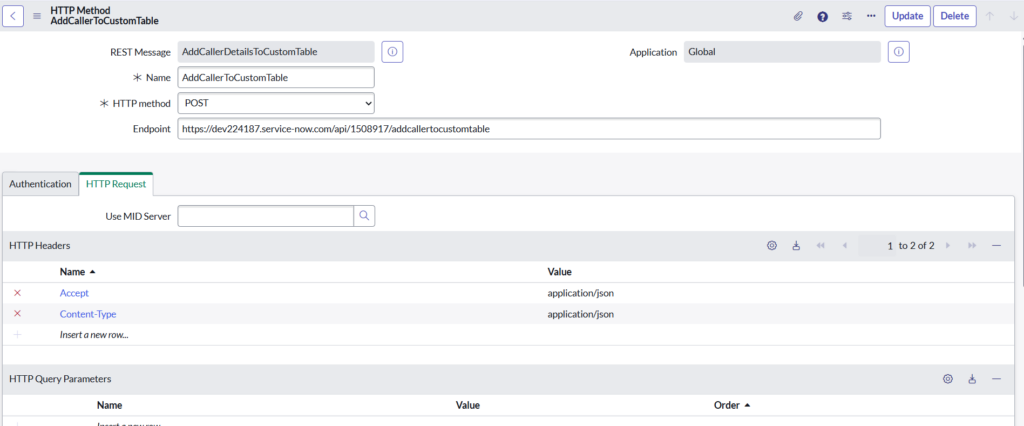
Task: Open more options ellipsis menu
Action: point(871,16)
